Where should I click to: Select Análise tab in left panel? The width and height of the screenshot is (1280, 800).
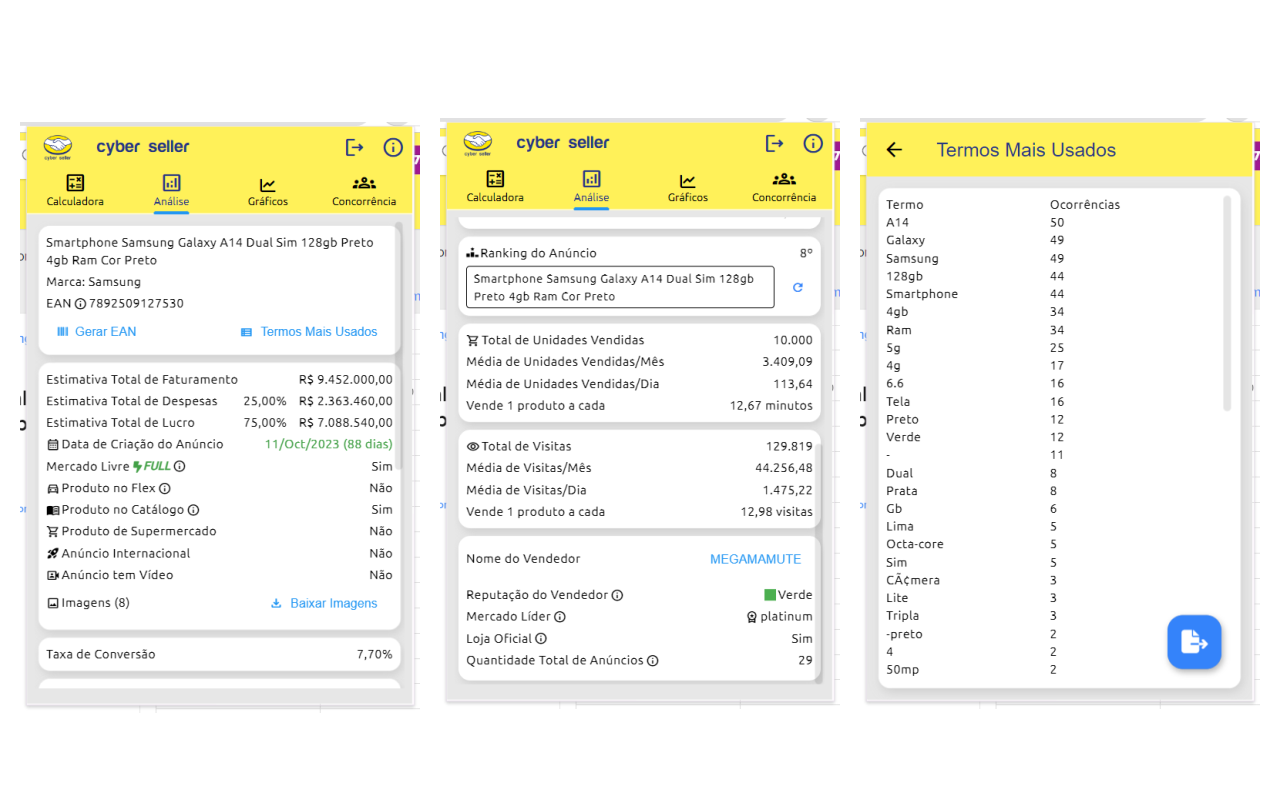tap(172, 190)
